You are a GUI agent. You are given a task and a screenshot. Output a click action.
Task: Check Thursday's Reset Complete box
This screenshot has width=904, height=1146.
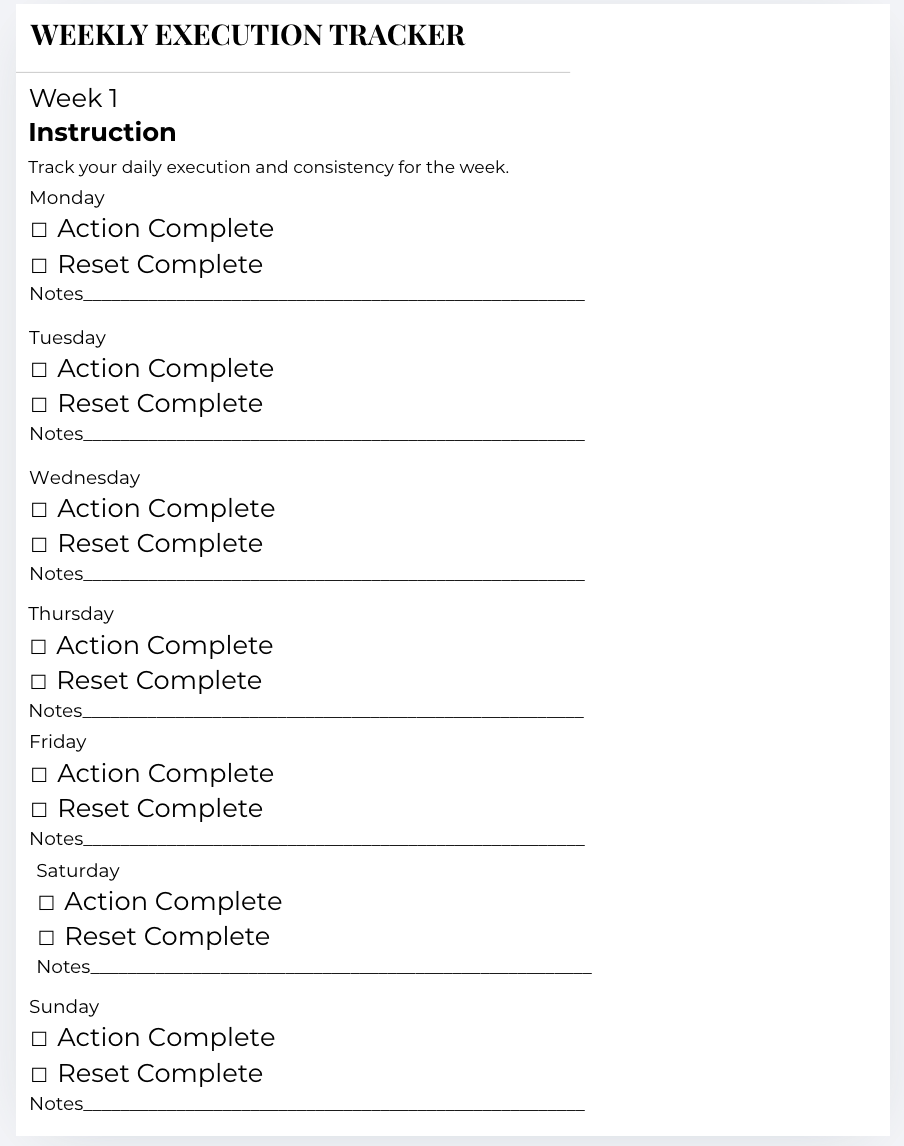[x=38, y=682]
